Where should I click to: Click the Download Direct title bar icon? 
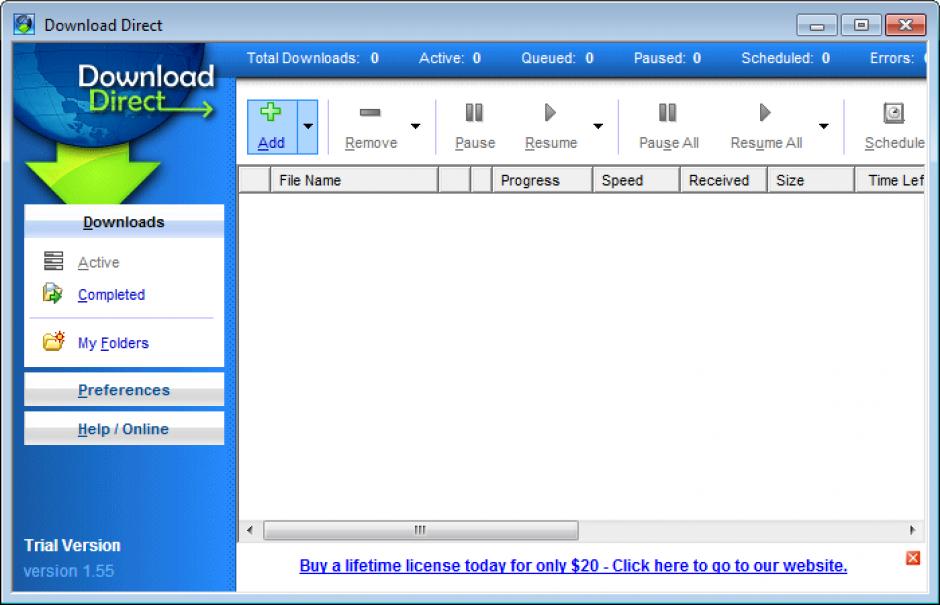click(24, 25)
